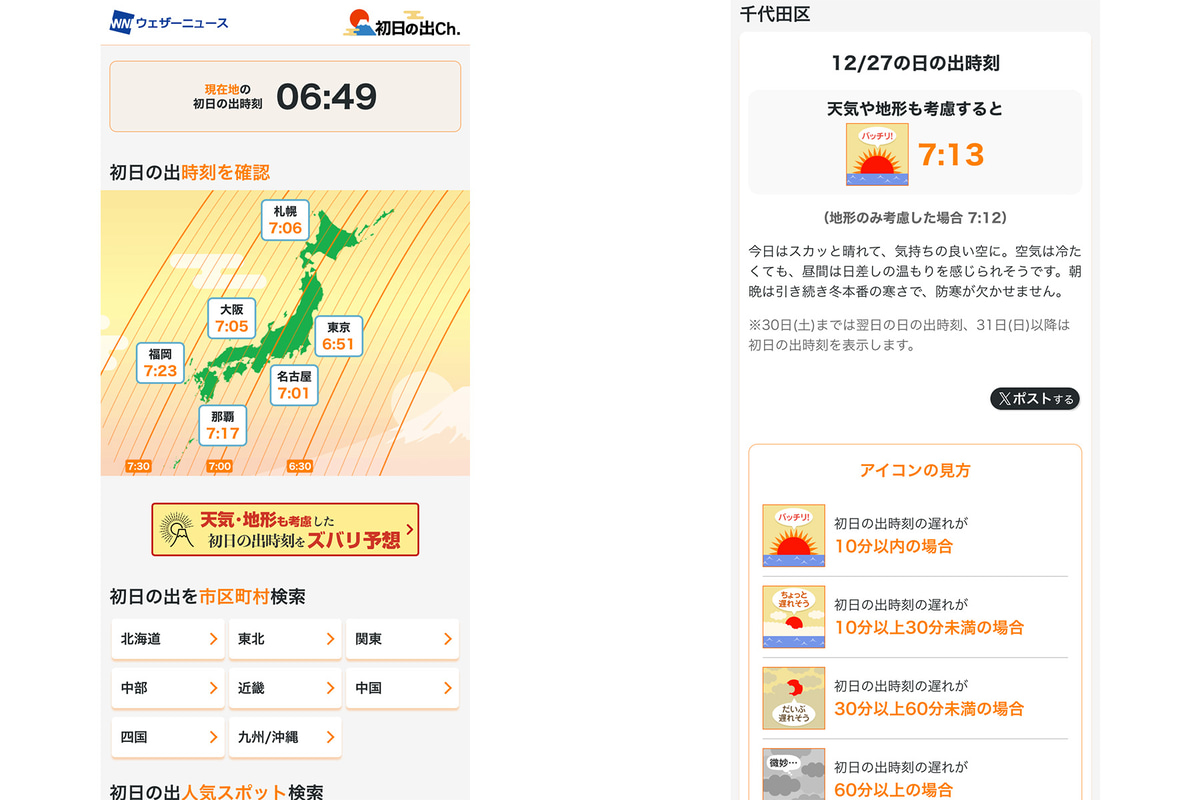Select the 福岡 7:23 map label
The image size is (1200, 800).
tap(160, 363)
